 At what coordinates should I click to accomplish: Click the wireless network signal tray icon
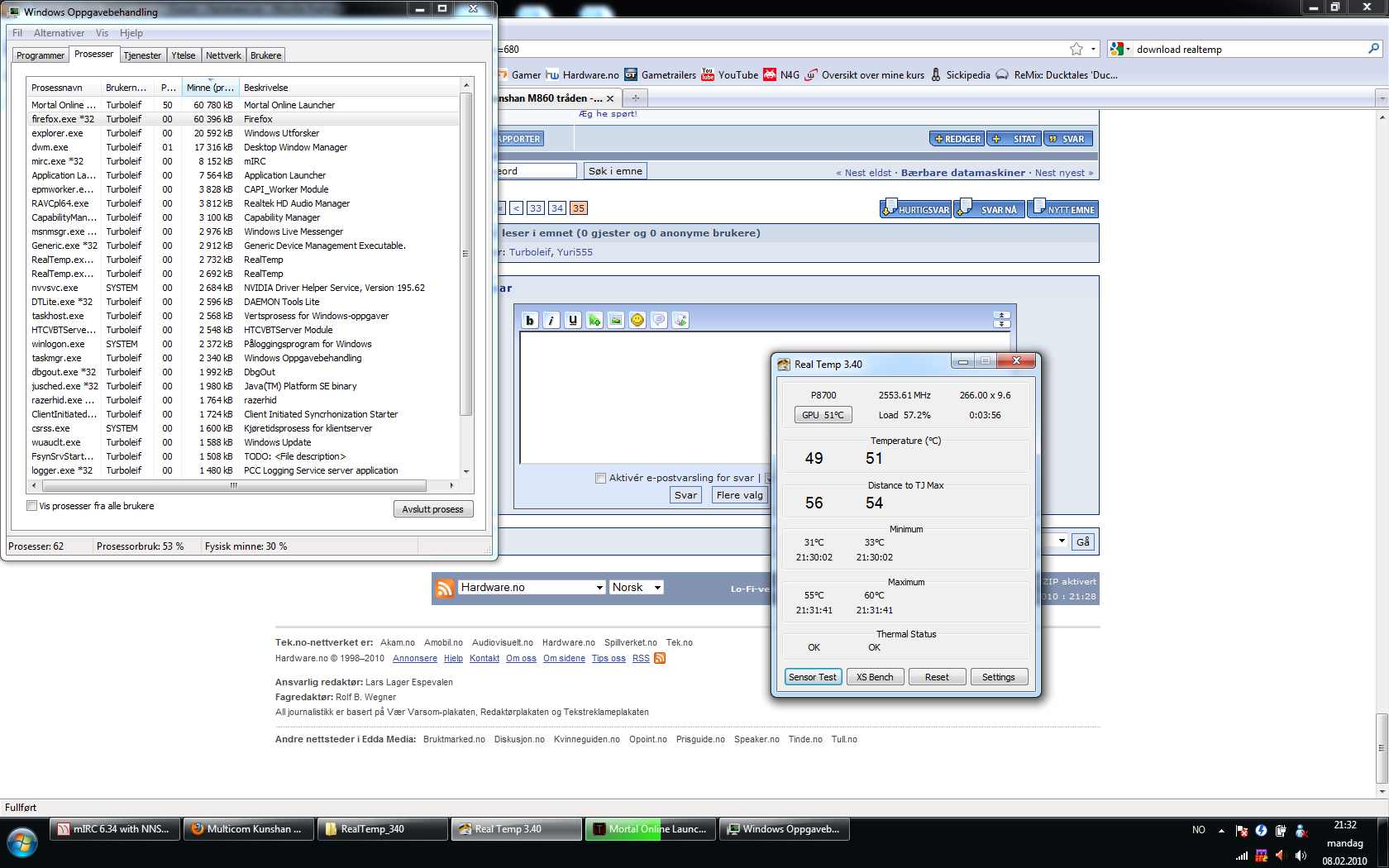(1242, 856)
